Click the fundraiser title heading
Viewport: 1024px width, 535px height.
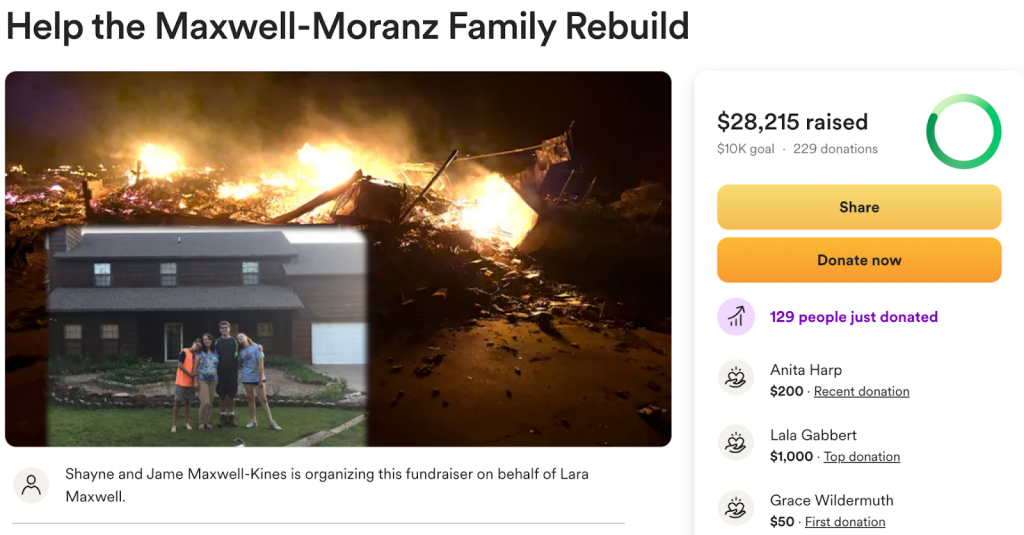(x=347, y=27)
